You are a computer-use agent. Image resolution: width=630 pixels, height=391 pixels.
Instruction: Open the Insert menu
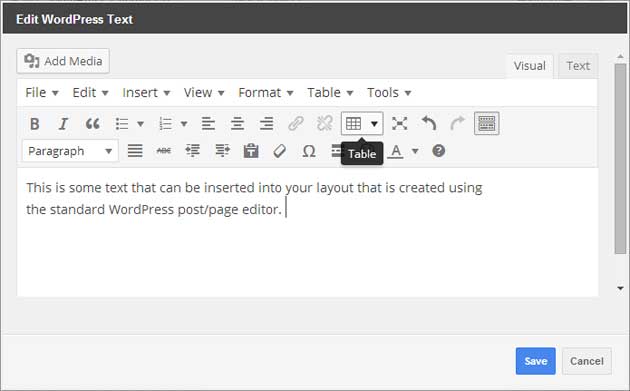click(146, 93)
